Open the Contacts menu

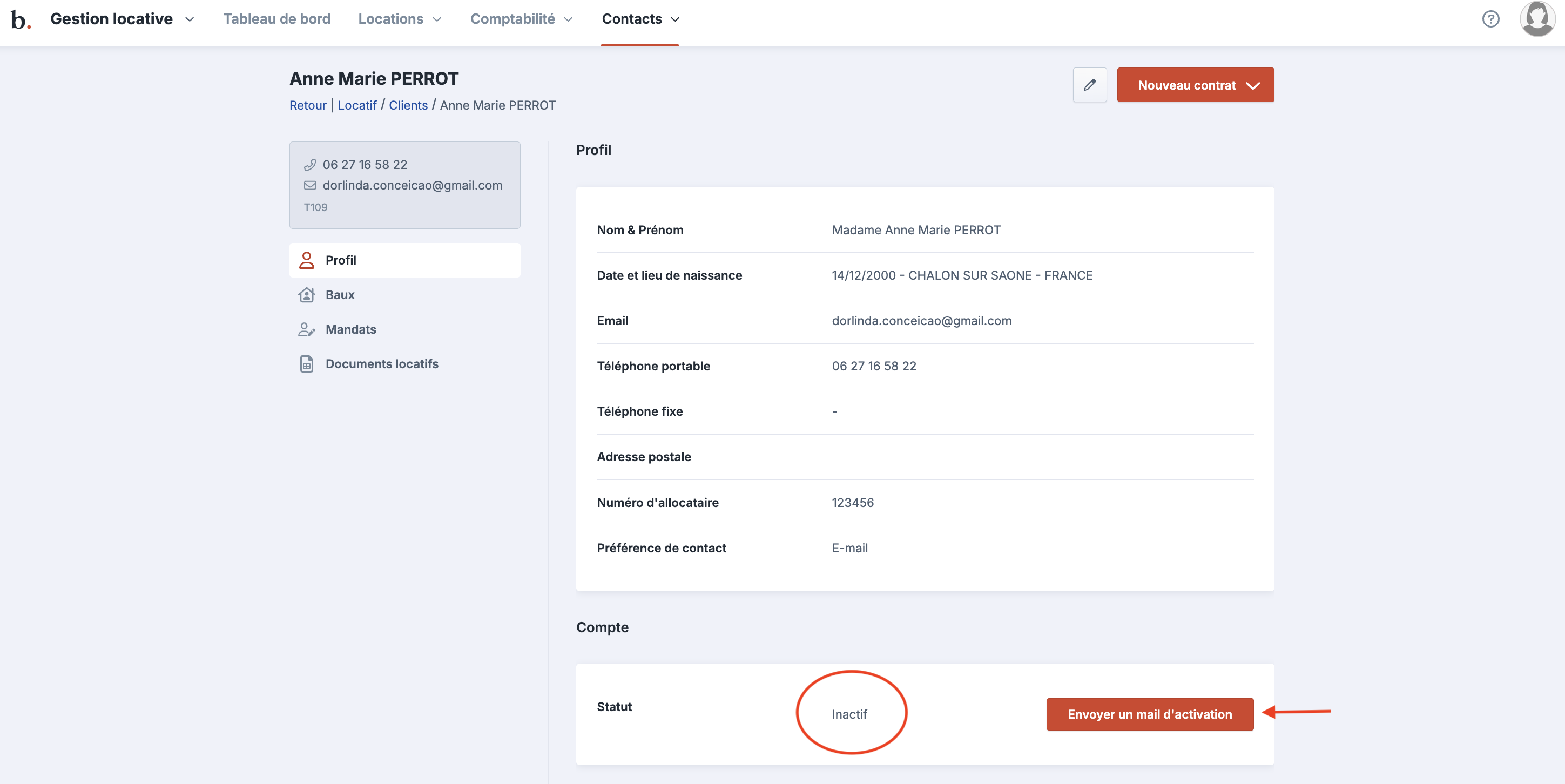640,19
